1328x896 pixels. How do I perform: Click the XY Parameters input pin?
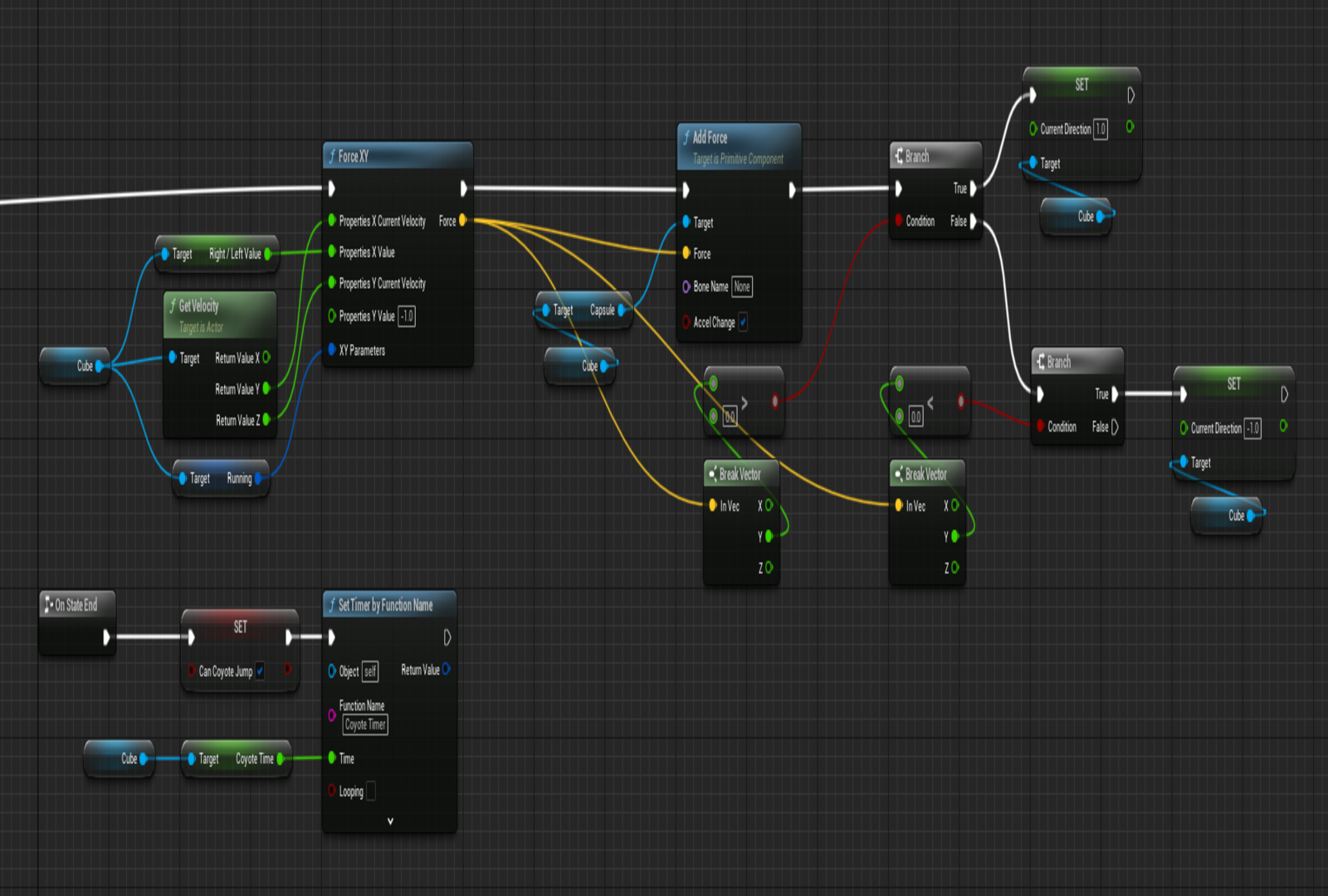[332, 350]
